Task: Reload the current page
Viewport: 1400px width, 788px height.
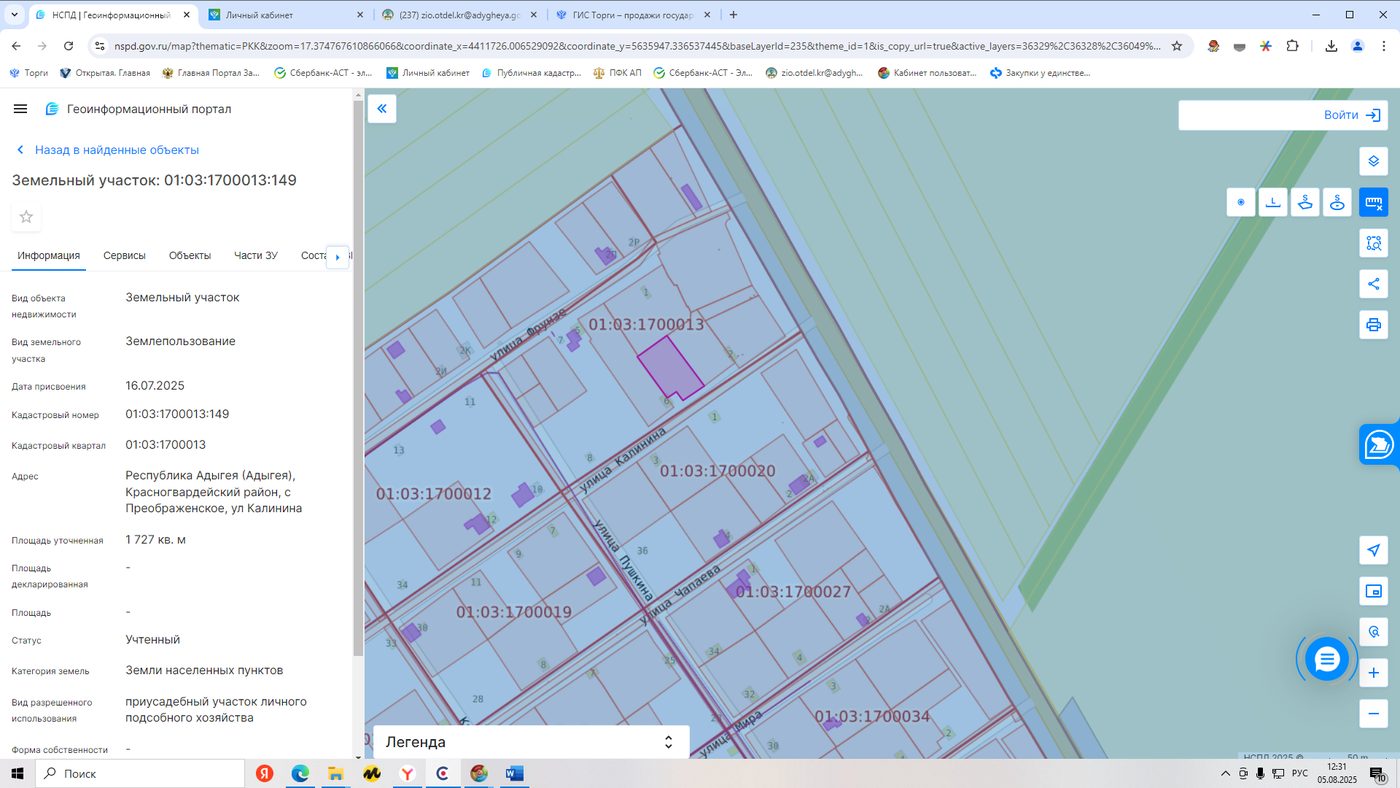Action: point(68,46)
